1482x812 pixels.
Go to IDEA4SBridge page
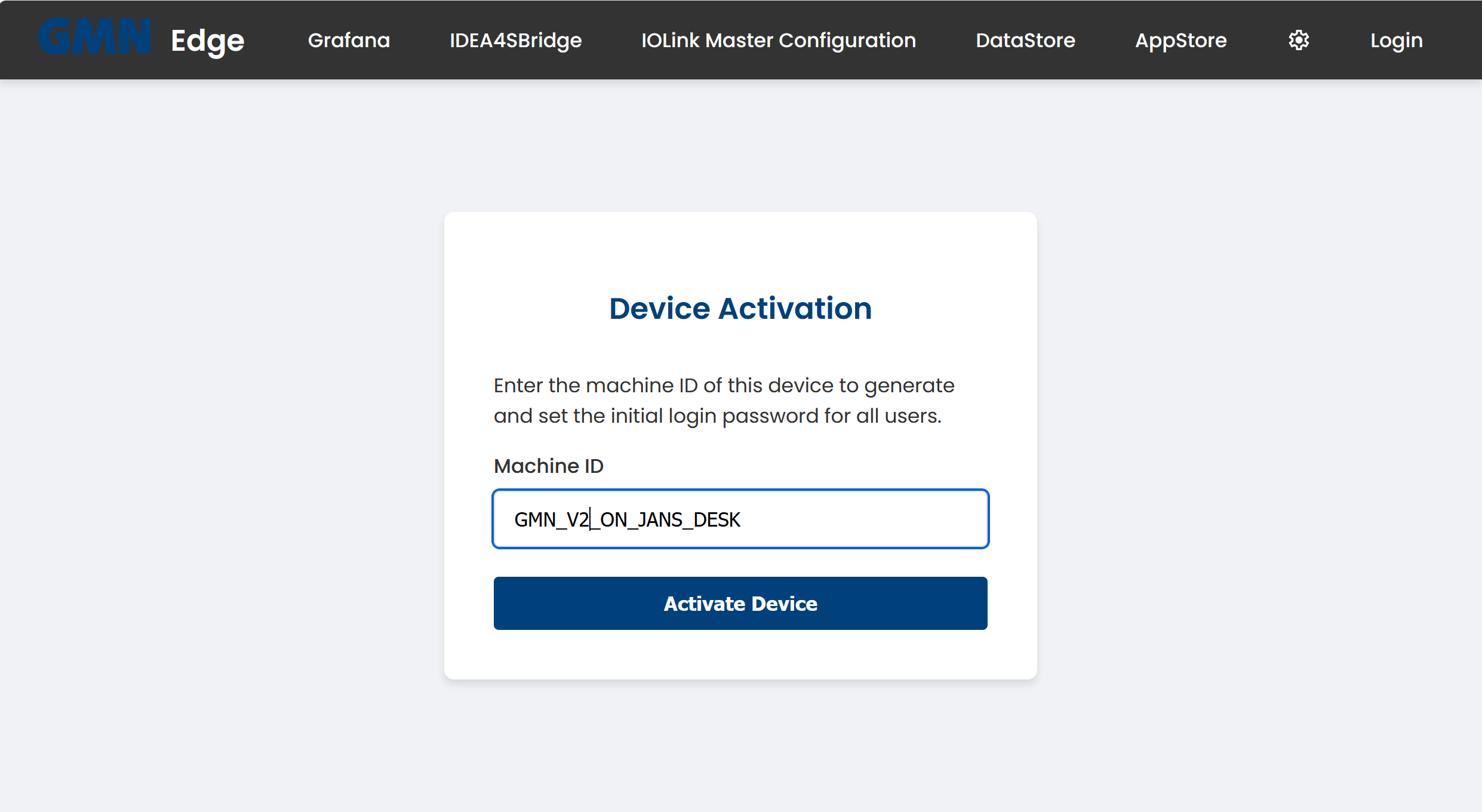coord(515,40)
